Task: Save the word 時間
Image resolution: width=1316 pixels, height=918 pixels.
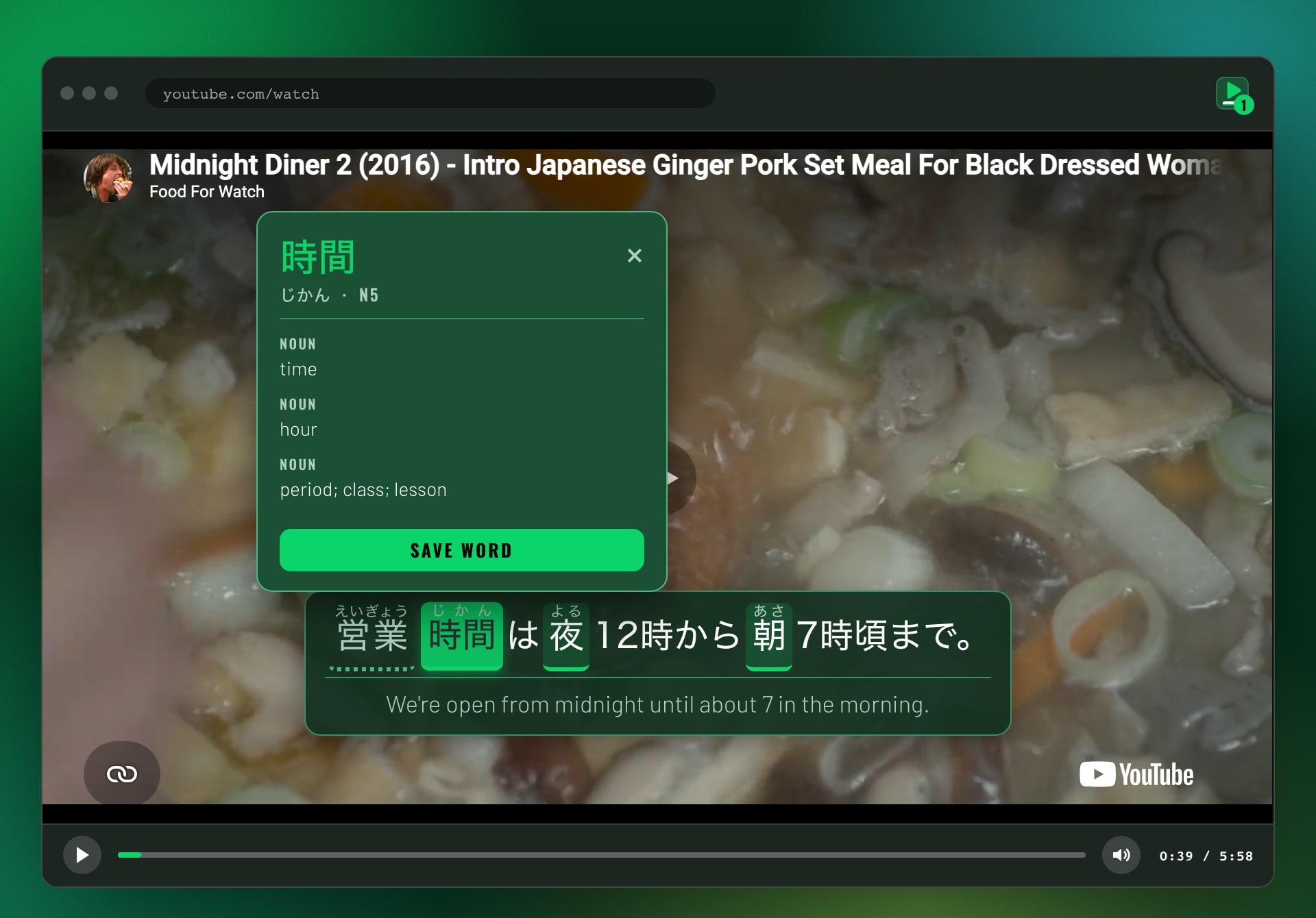Action: click(461, 550)
